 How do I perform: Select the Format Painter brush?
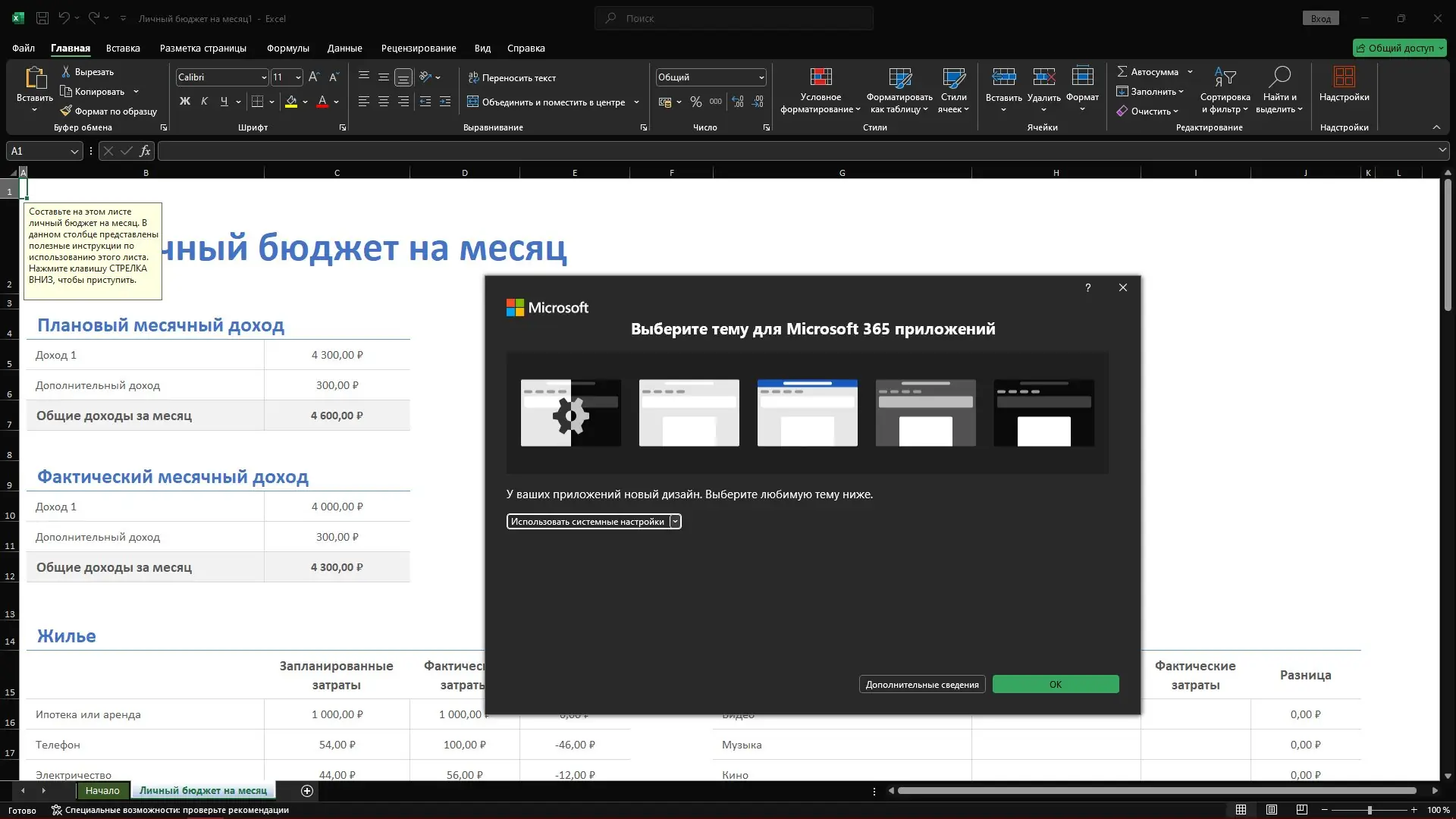(66, 111)
